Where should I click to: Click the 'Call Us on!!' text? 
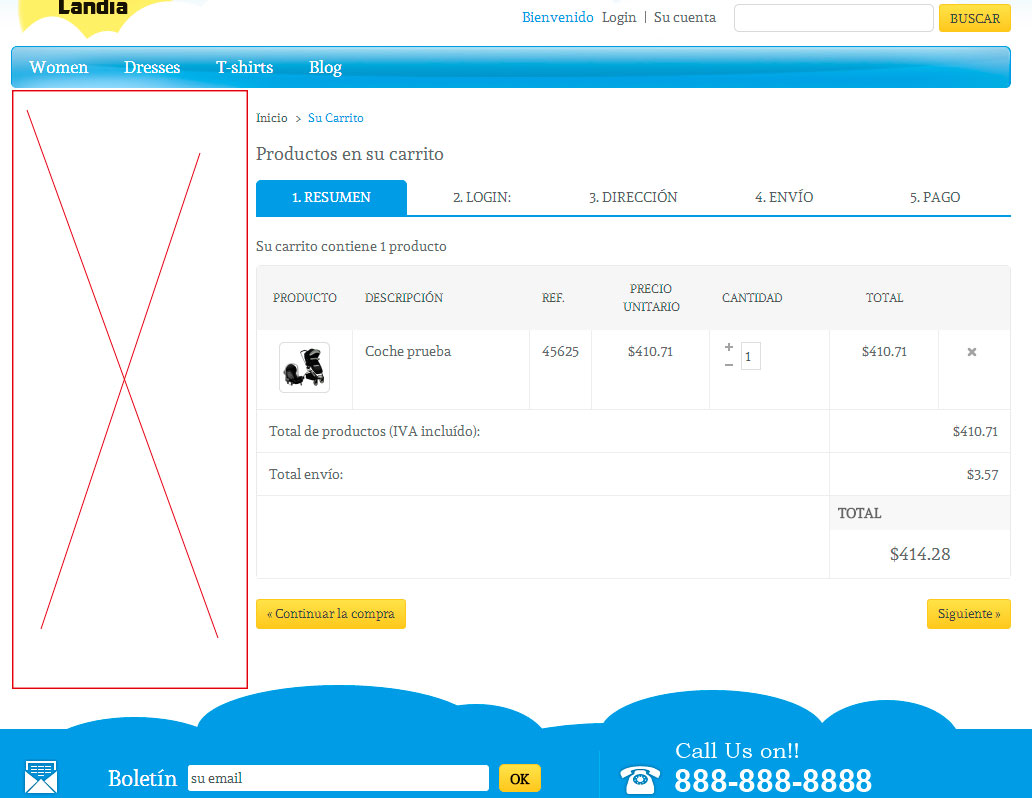pos(737,751)
